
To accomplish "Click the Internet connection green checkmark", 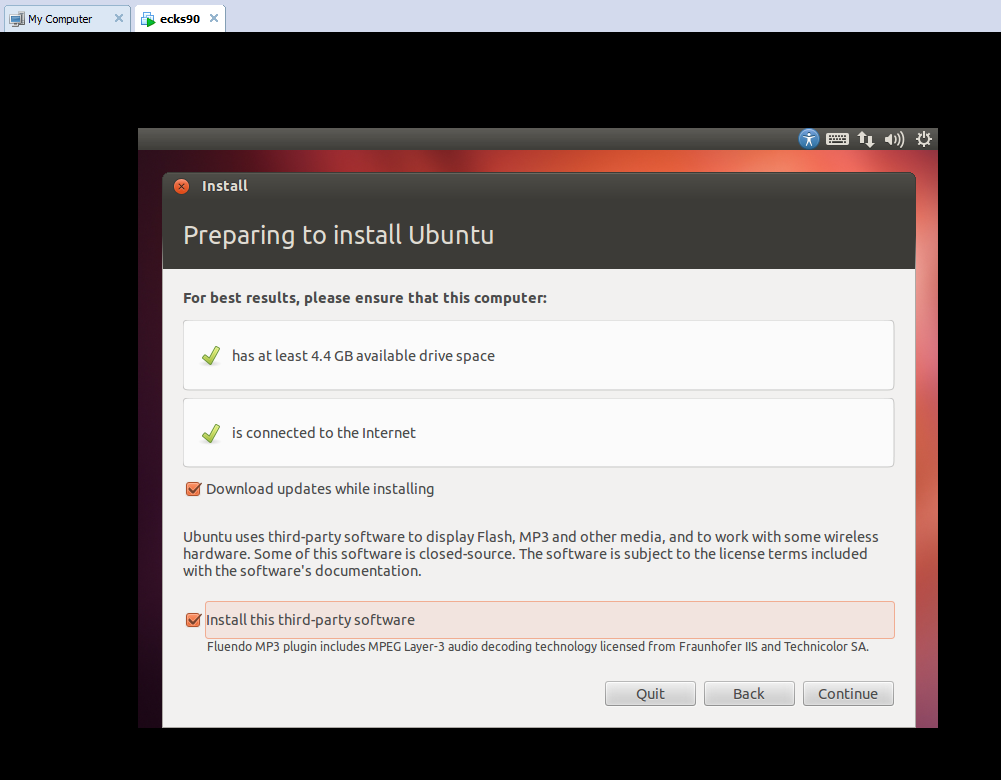I will (x=211, y=433).
